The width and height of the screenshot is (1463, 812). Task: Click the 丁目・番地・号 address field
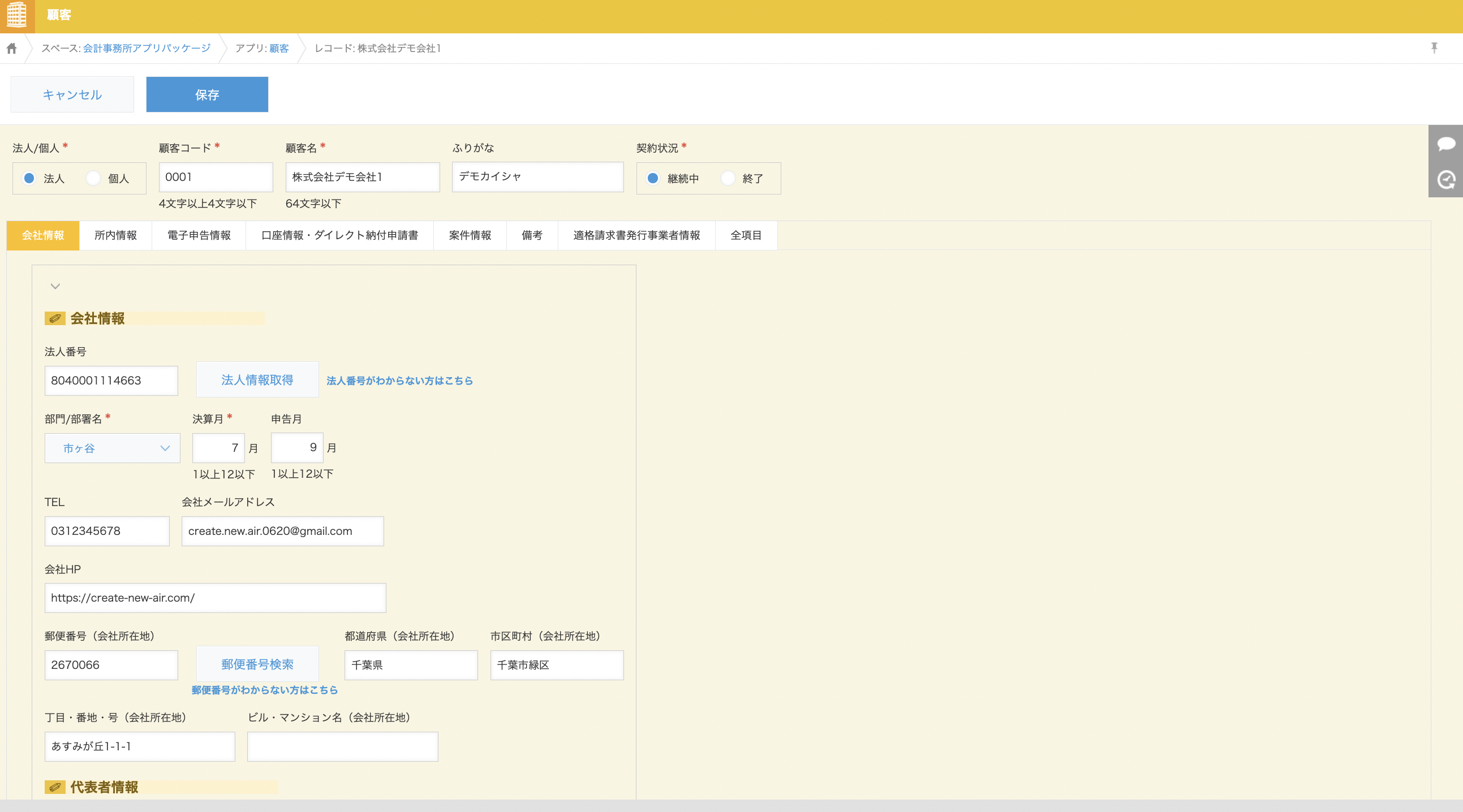pyautogui.click(x=140, y=746)
